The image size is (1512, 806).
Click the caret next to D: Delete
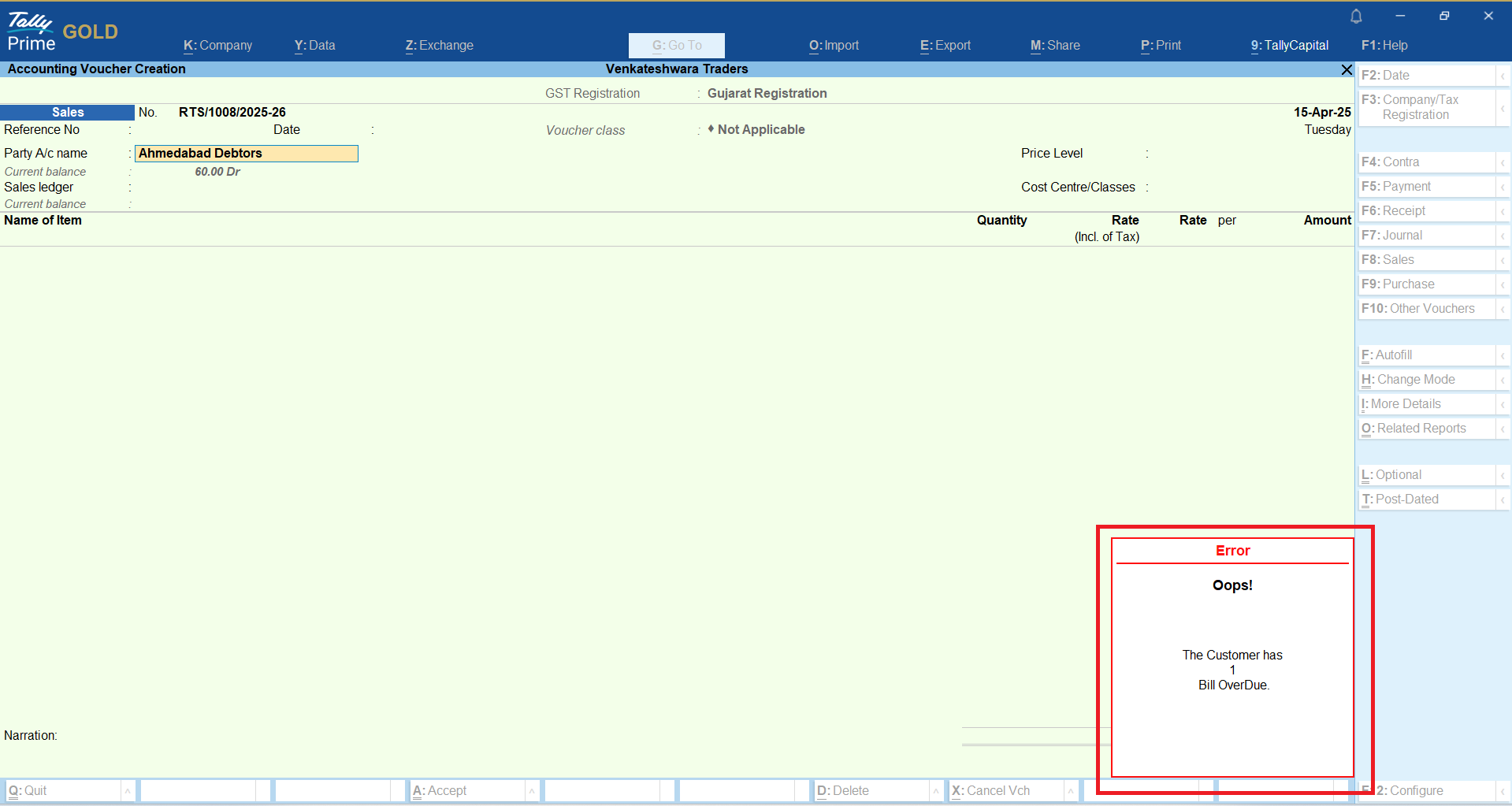tap(936, 791)
